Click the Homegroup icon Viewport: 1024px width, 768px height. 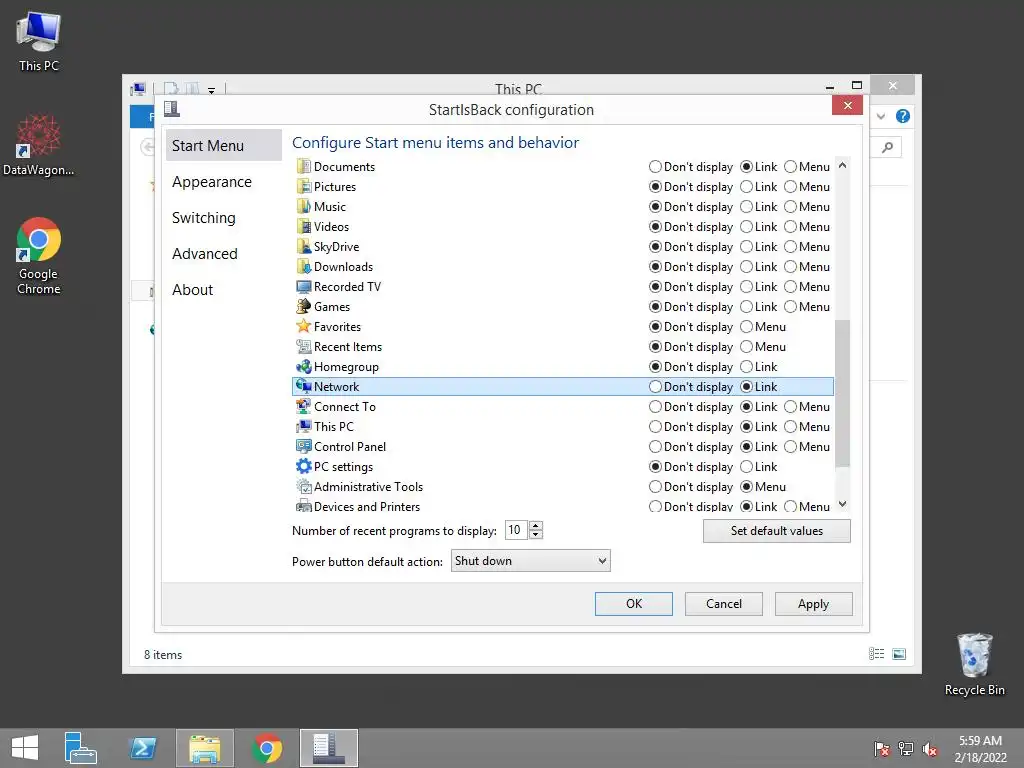(x=304, y=366)
